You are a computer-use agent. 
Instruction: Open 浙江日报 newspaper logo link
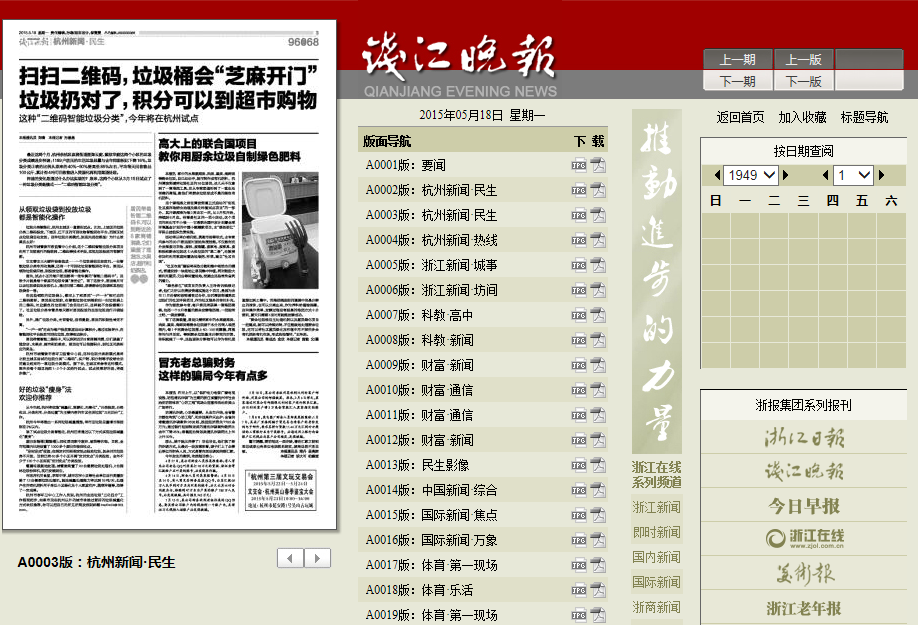click(x=804, y=438)
